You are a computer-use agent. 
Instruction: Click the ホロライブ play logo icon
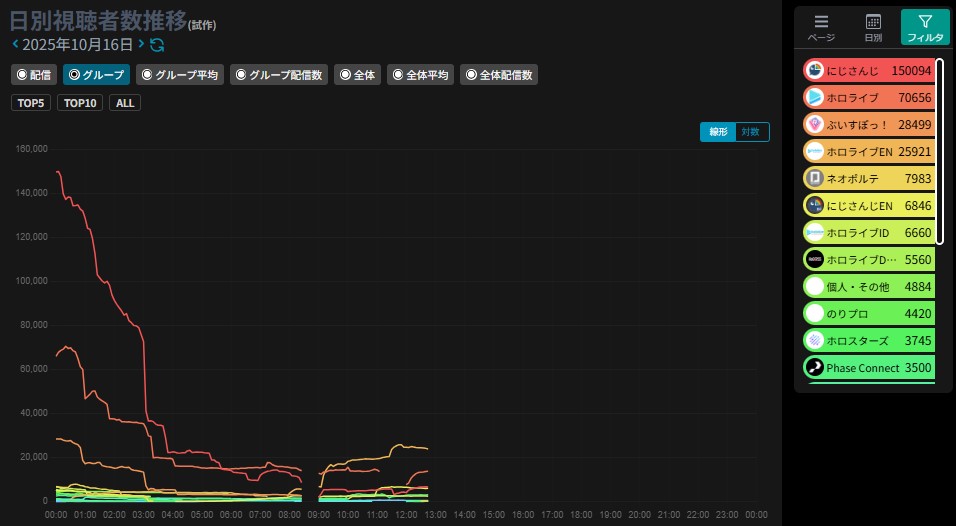pyautogui.click(x=815, y=98)
